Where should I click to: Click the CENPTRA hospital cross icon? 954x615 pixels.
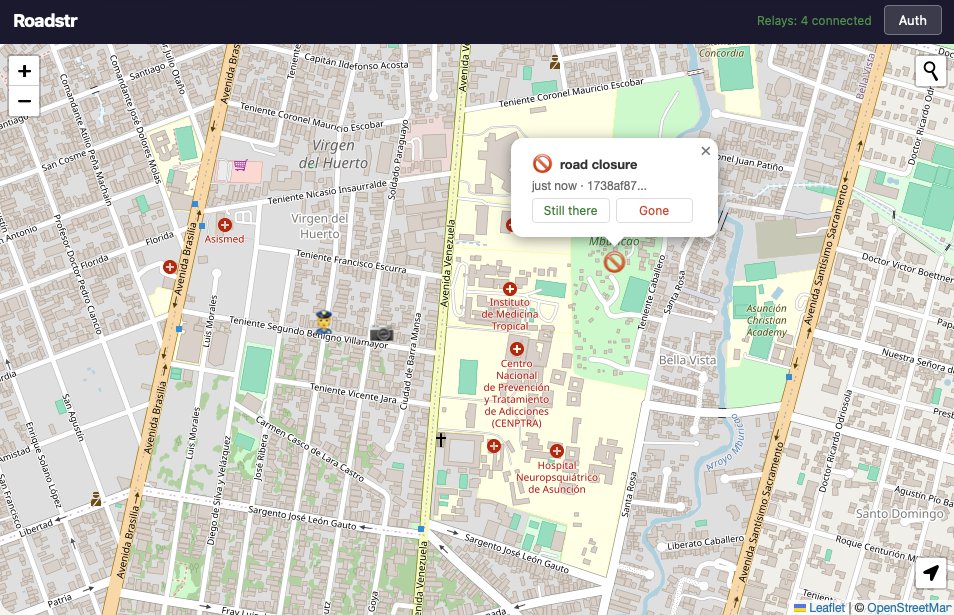point(517,349)
